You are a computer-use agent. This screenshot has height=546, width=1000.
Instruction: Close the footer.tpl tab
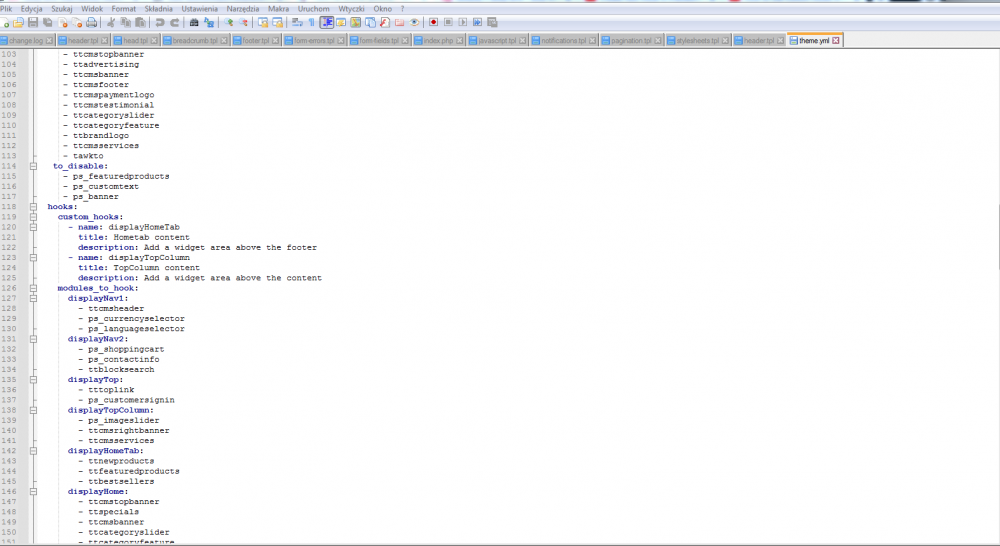[276, 40]
